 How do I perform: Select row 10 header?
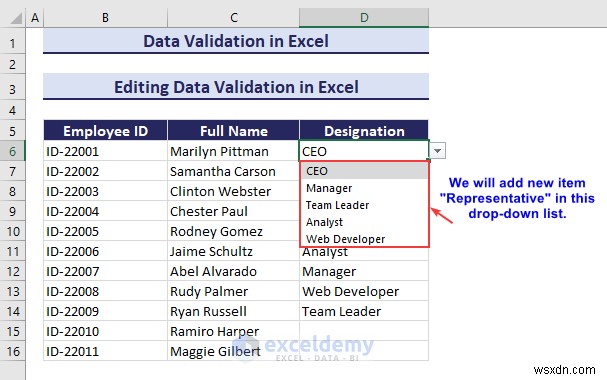12,231
